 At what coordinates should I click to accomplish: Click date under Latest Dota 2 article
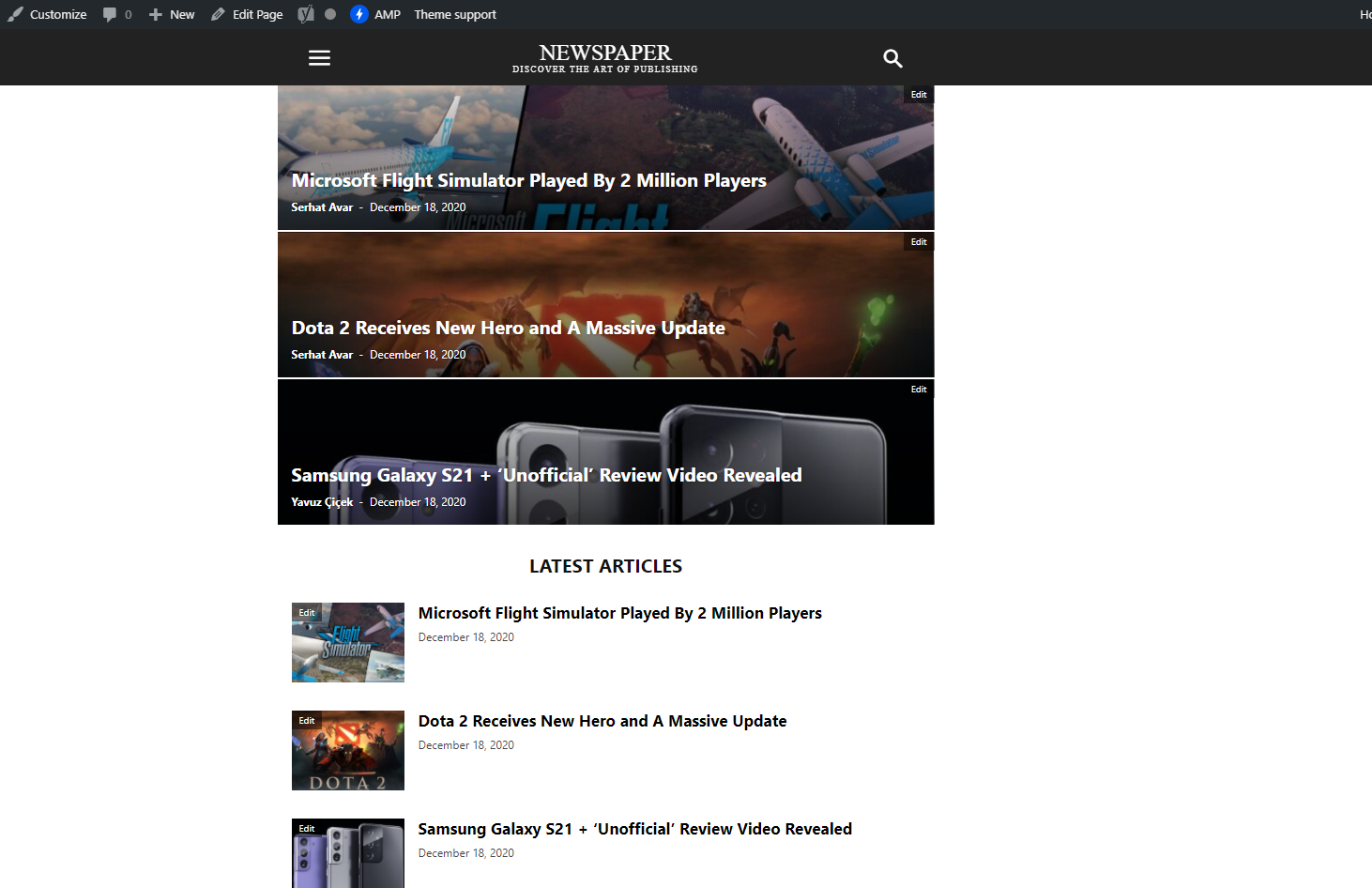pos(466,745)
